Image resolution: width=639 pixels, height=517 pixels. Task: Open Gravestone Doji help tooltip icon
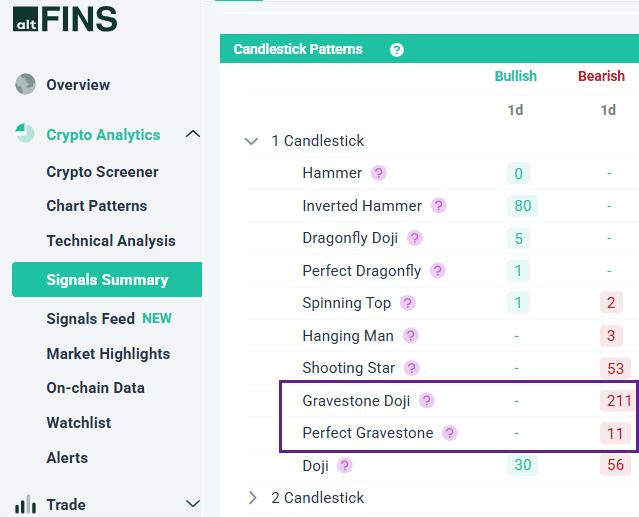[x=427, y=400]
